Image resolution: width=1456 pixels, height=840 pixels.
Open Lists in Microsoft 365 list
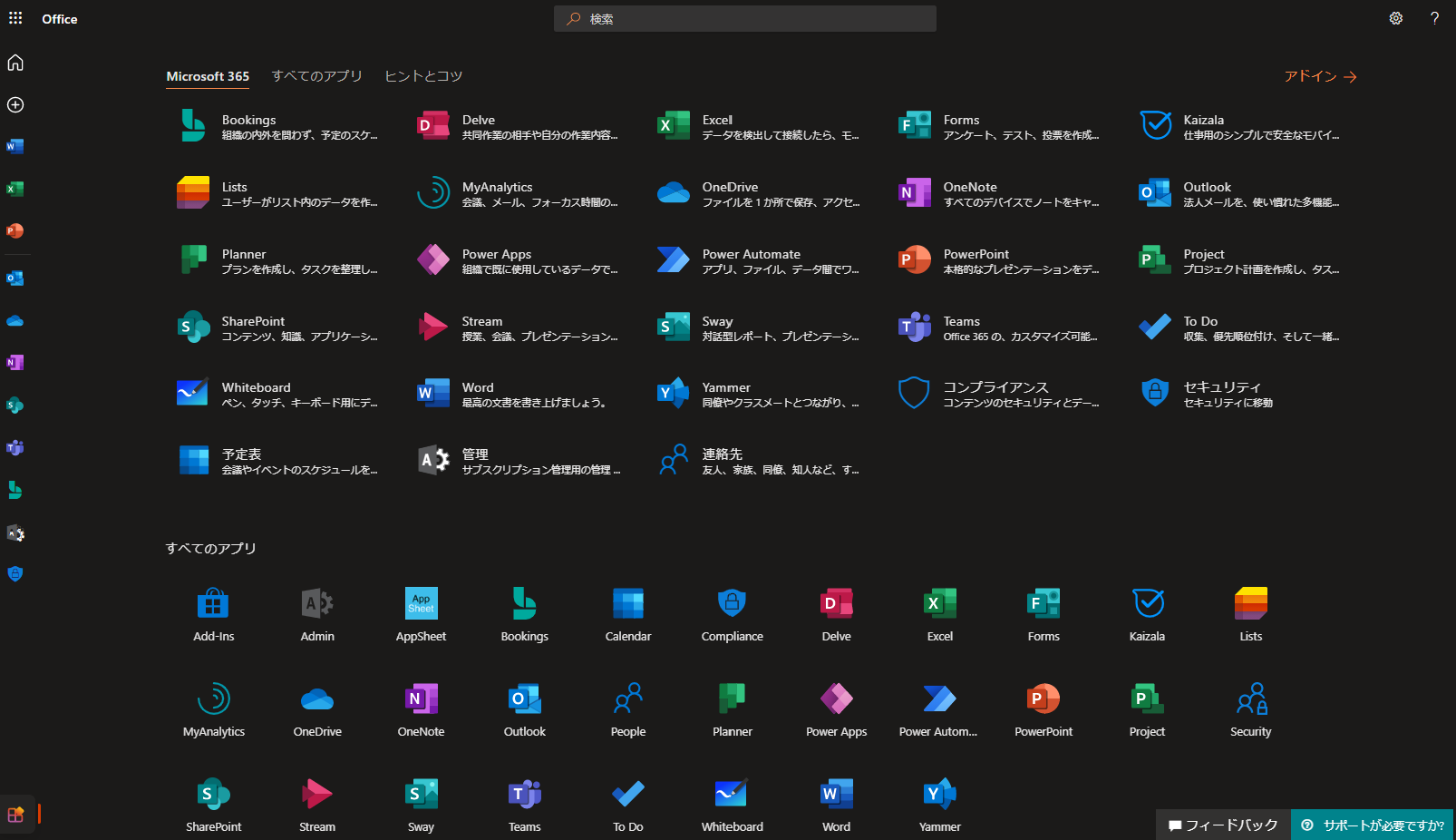[278, 193]
